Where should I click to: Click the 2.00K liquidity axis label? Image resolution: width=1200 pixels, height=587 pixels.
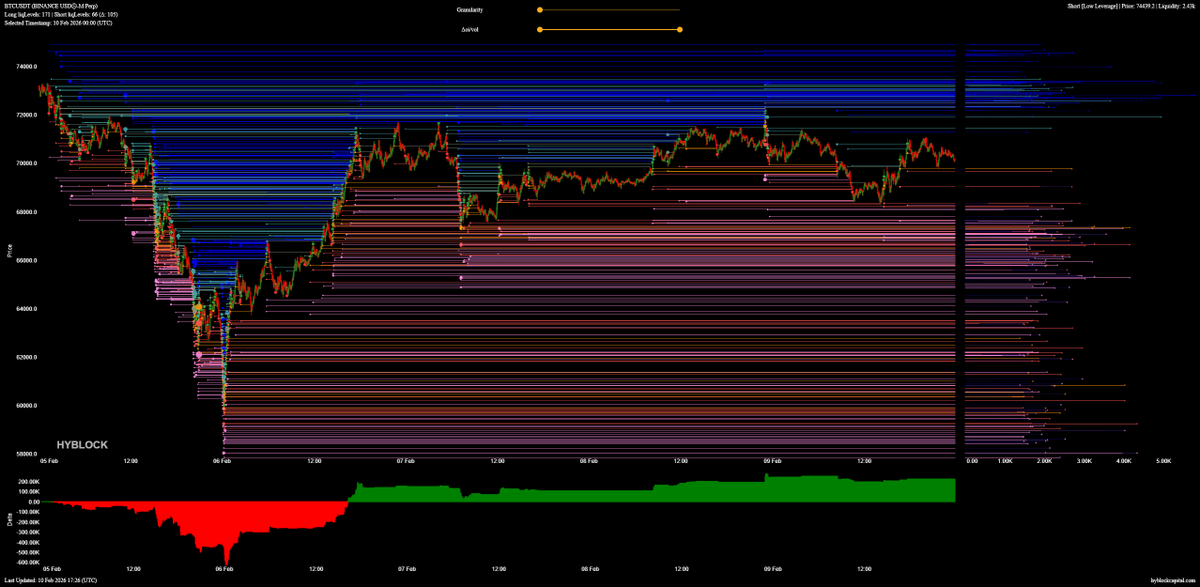(1045, 462)
